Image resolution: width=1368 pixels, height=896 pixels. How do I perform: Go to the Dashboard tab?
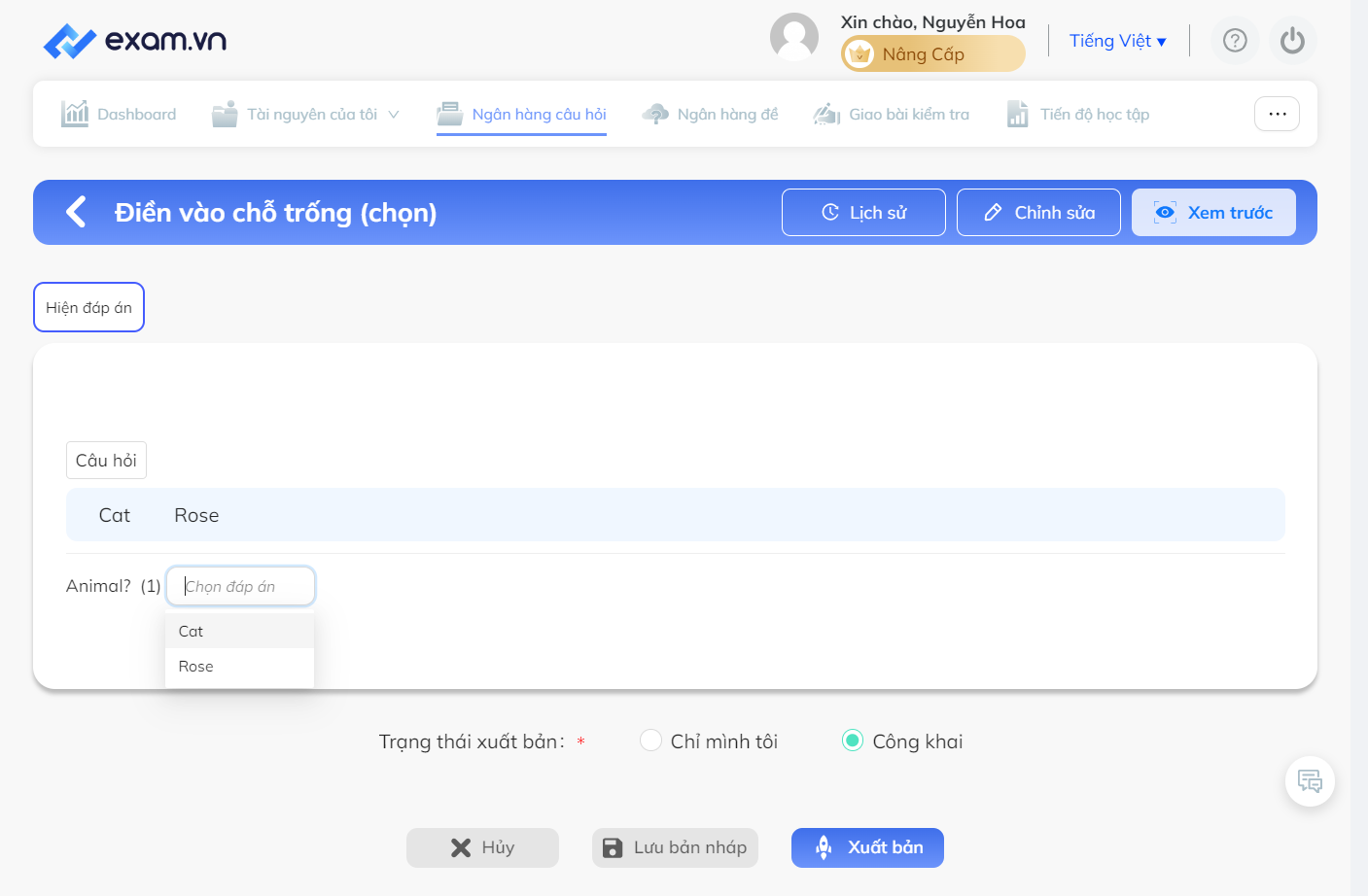coord(119,114)
